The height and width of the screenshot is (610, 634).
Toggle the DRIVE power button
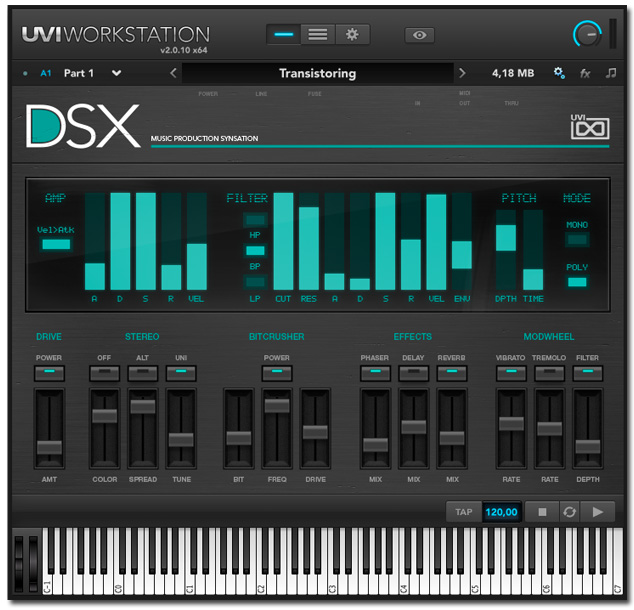click(49, 373)
